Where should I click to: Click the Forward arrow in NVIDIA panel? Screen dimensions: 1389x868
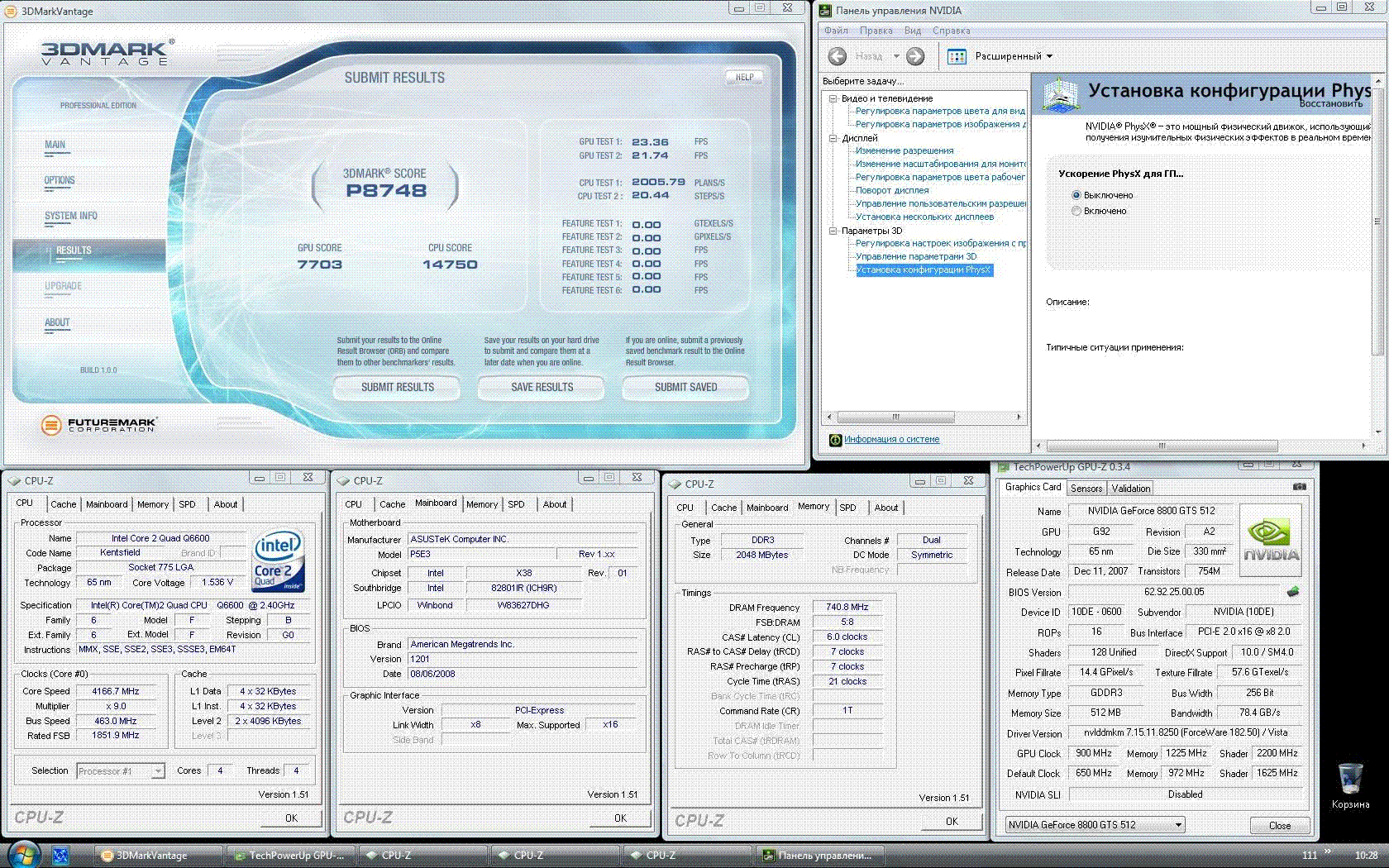point(915,56)
